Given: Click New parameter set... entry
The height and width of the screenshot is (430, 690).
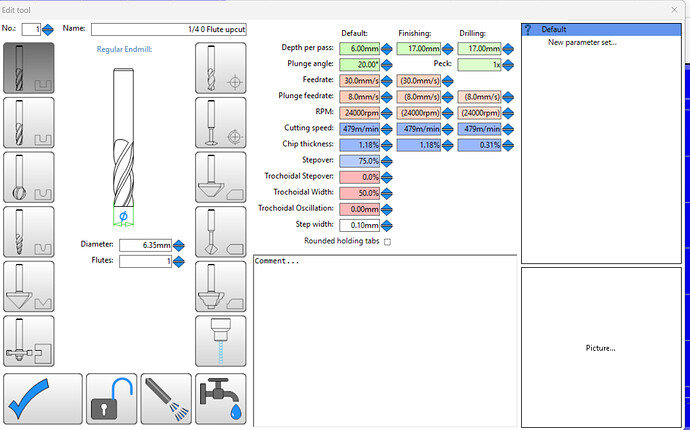Looking at the screenshot, I should coord(582,43).
